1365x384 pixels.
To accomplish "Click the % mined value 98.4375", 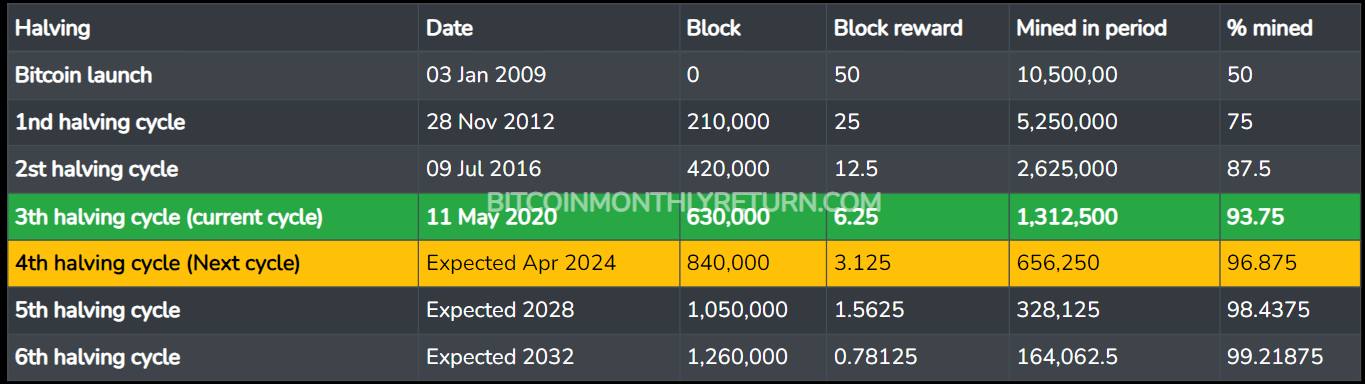I will [1268, 310].
